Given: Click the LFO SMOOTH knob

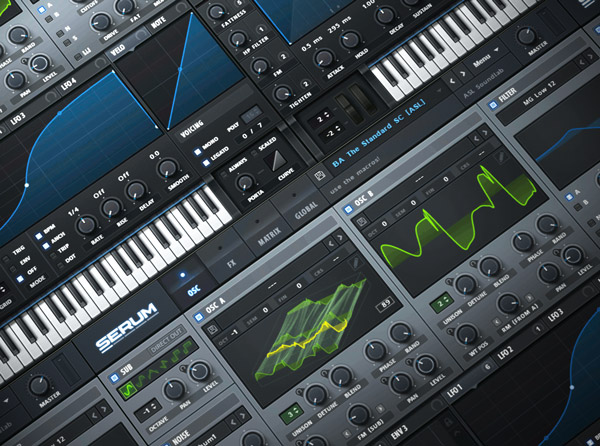Looking at the screenshot, I should click(x=167, y=168).
